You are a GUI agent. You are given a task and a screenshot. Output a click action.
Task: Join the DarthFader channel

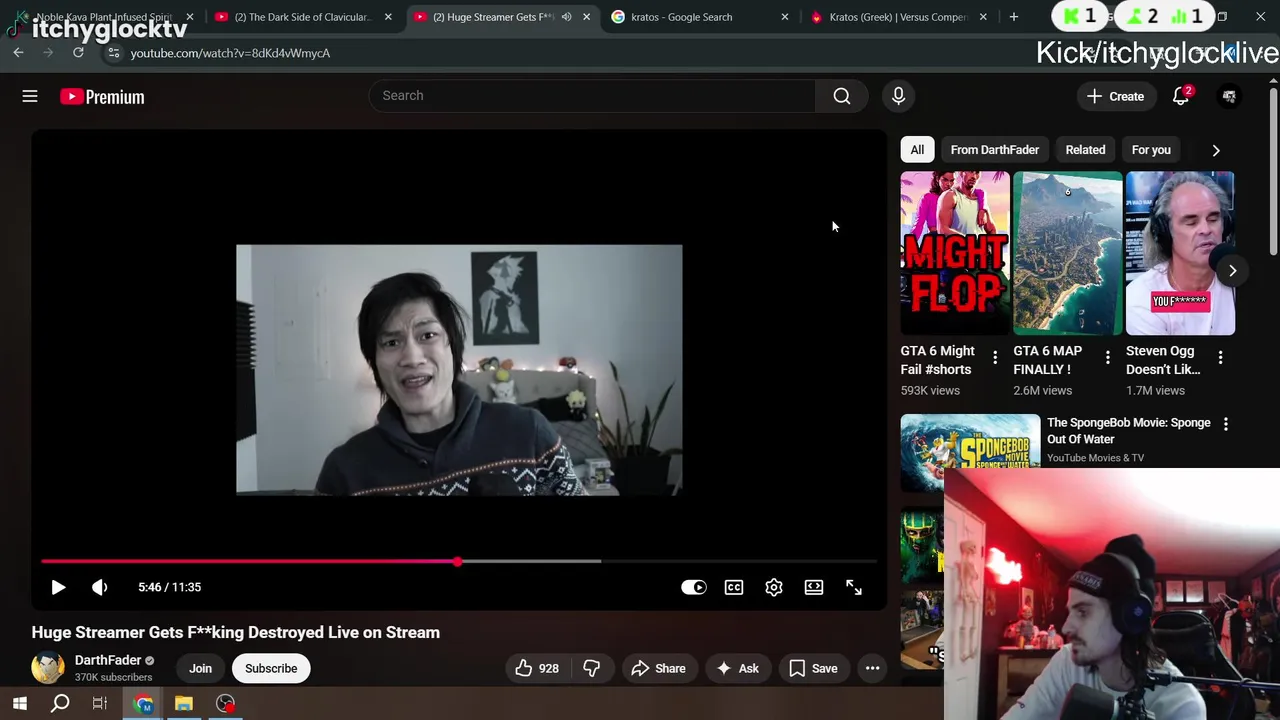200,668
